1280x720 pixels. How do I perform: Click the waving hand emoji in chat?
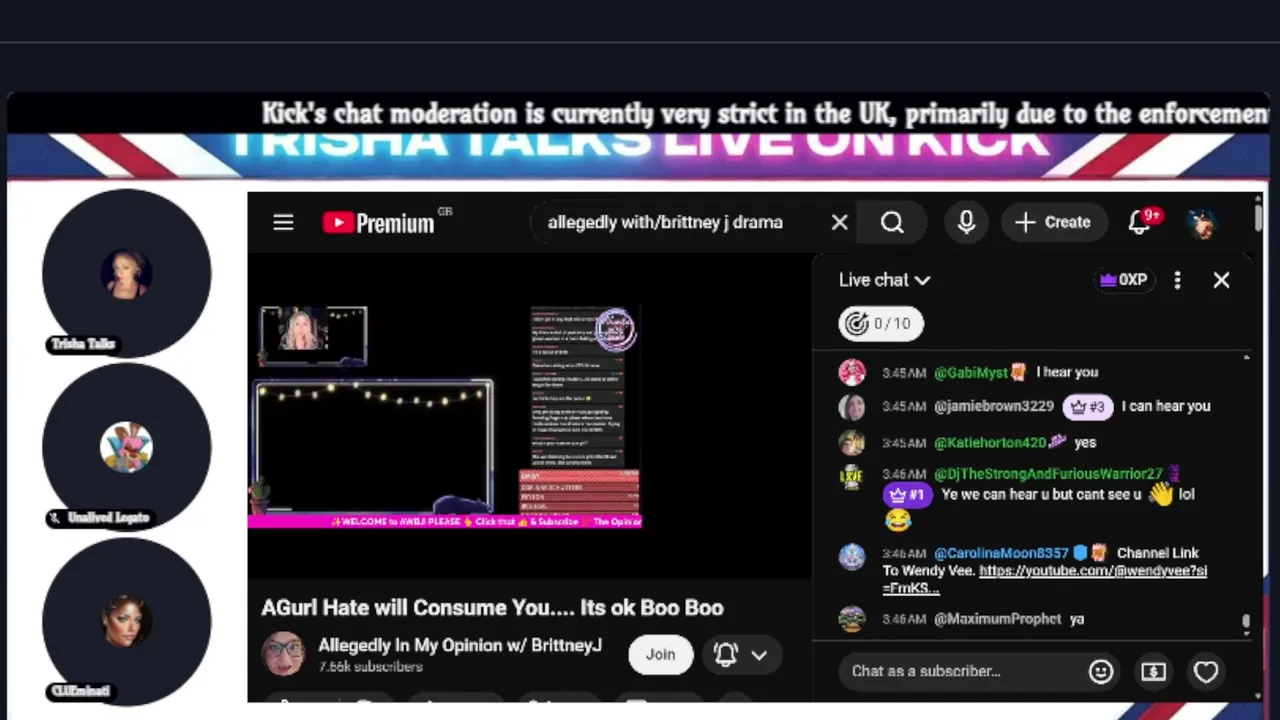1161,494
